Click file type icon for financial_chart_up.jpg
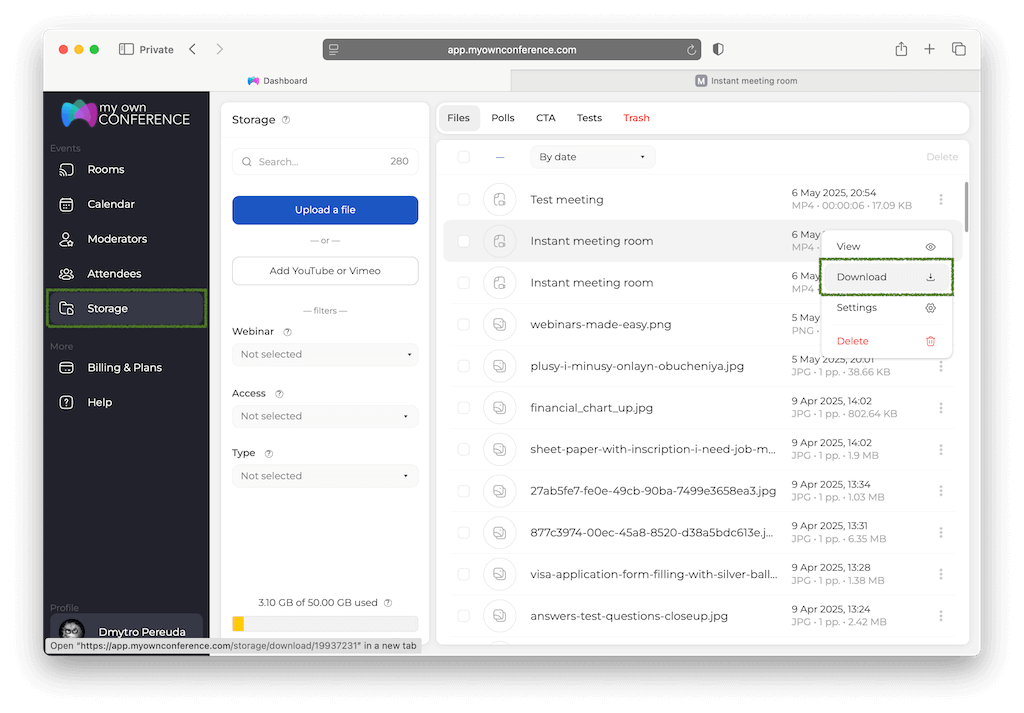1024x713 pixels. [x=499, y=408]
